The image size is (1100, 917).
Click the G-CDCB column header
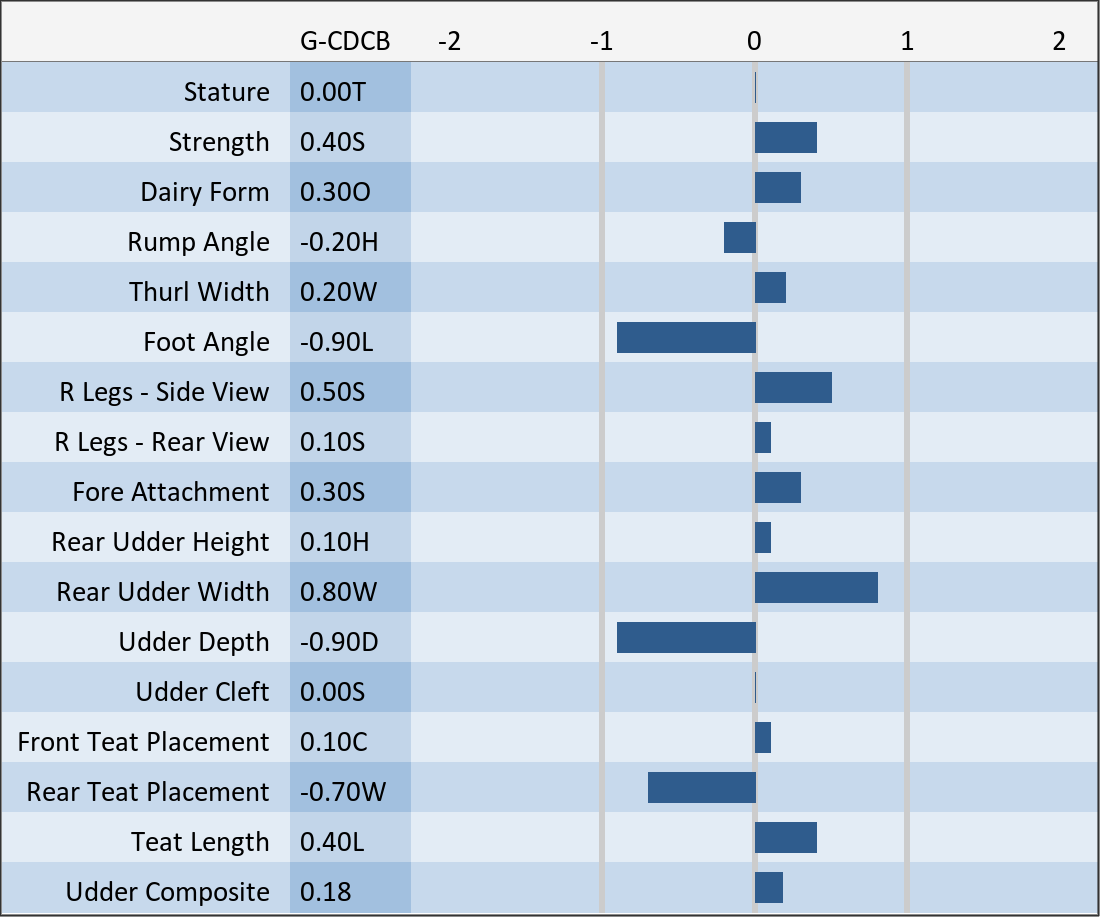tap(345, 41)
